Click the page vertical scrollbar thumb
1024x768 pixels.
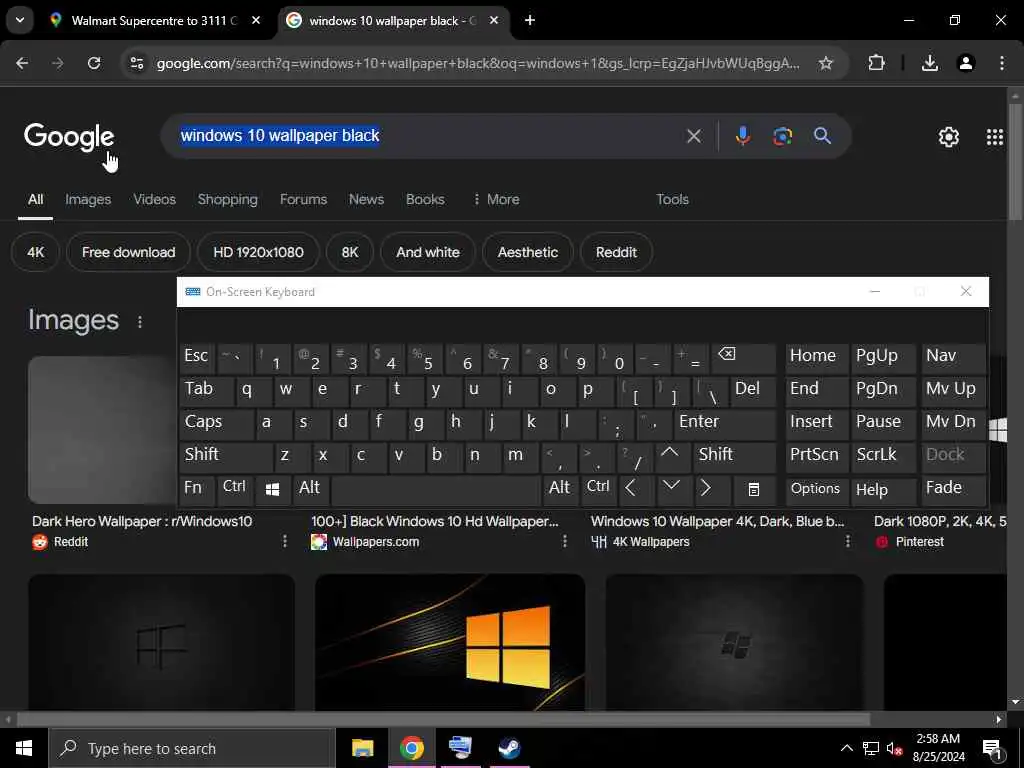1015,162
